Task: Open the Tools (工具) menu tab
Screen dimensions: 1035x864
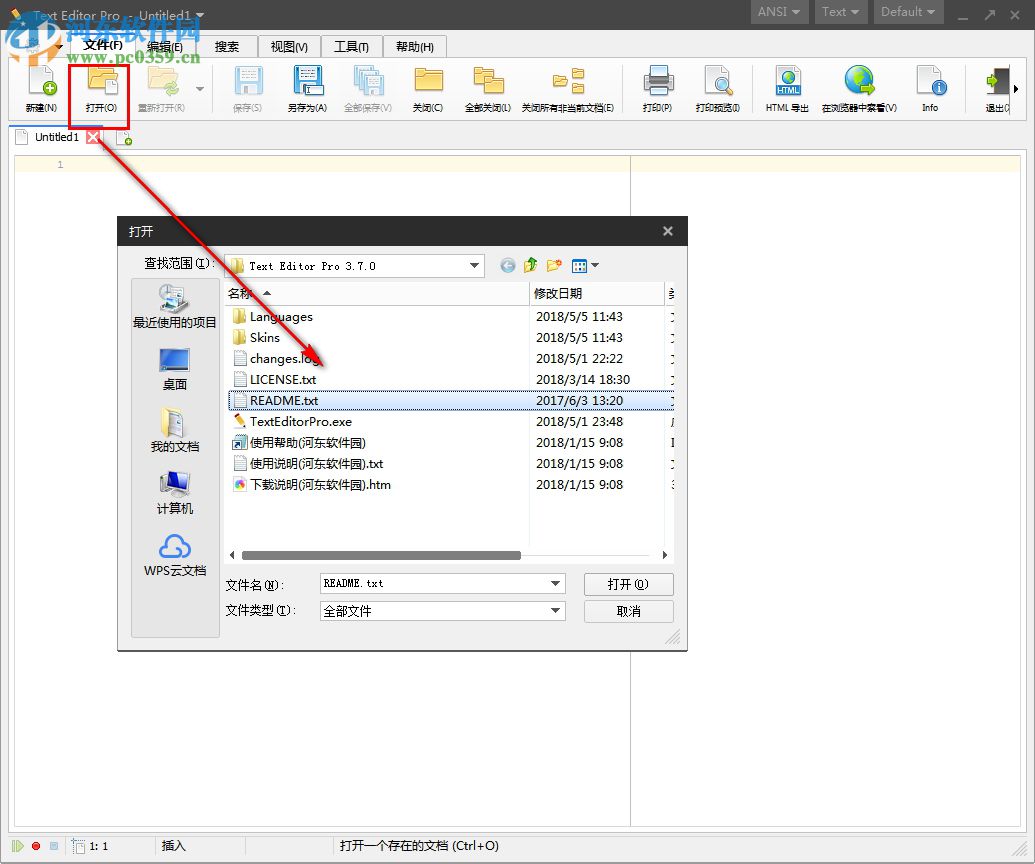Action: (x=351, y=47)
